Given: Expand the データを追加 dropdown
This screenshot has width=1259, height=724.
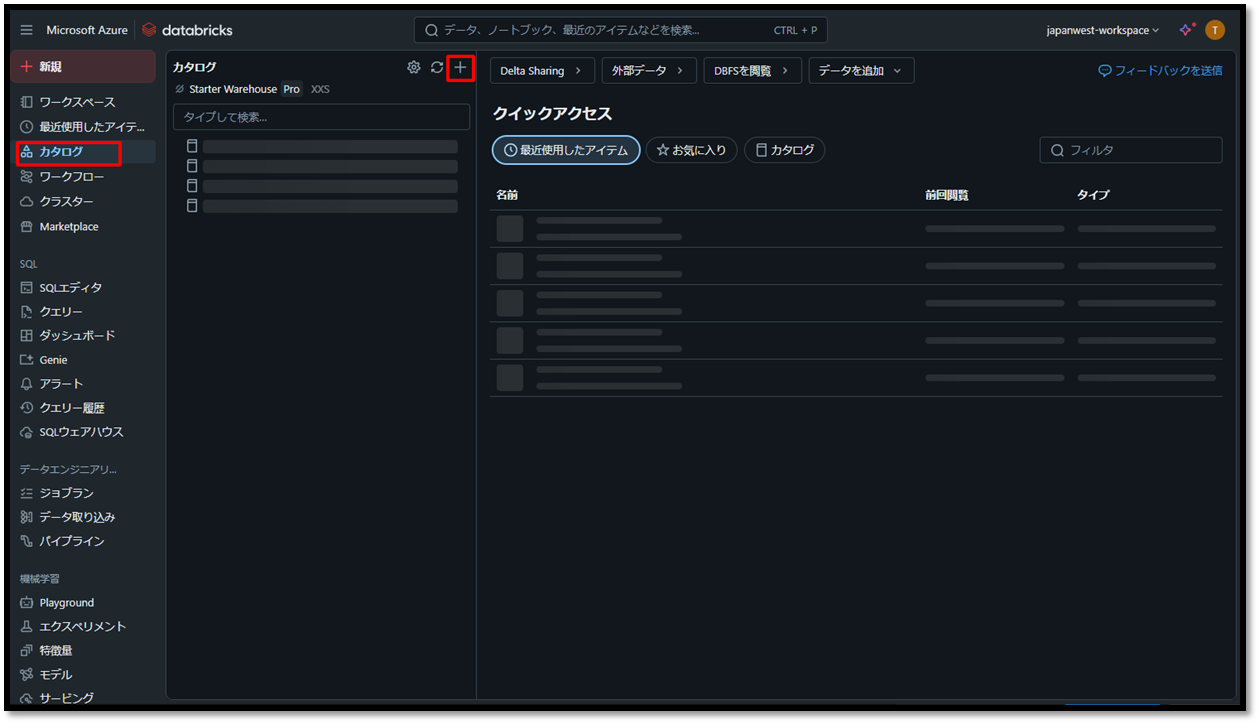Looking at the screenshot, I should pyautogui.click(x=860, y=71).
